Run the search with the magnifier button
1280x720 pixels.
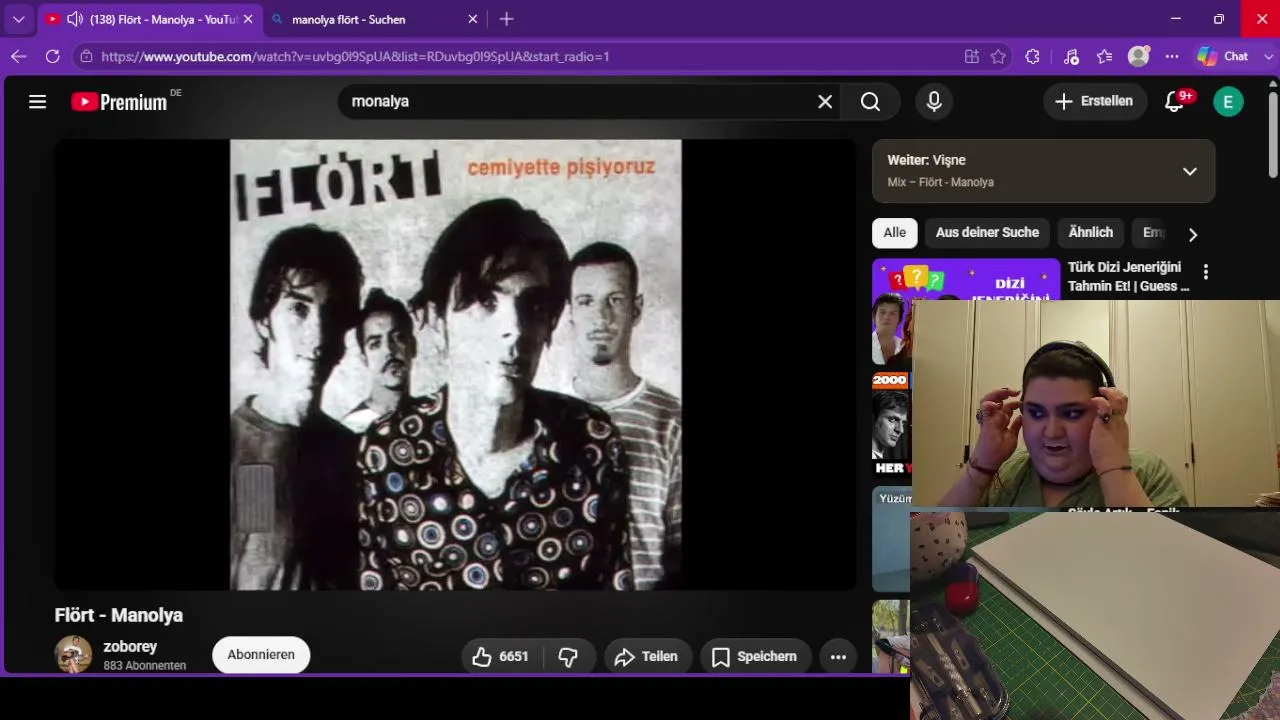coord(870,101)
